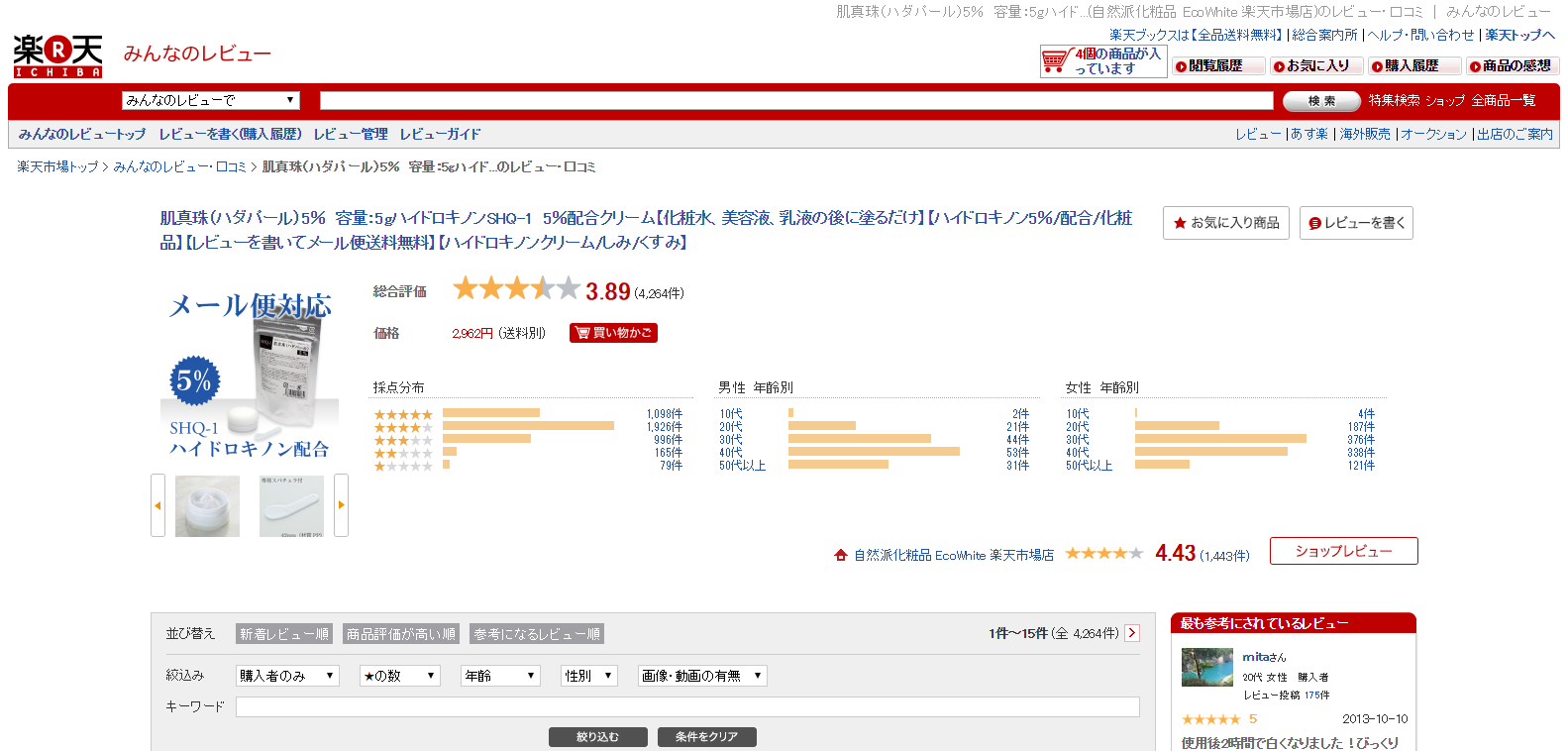This screenshot has height=751, width=1568.
Task: Click the shop rating stars beside 4.43
Action: point(1104,553)
